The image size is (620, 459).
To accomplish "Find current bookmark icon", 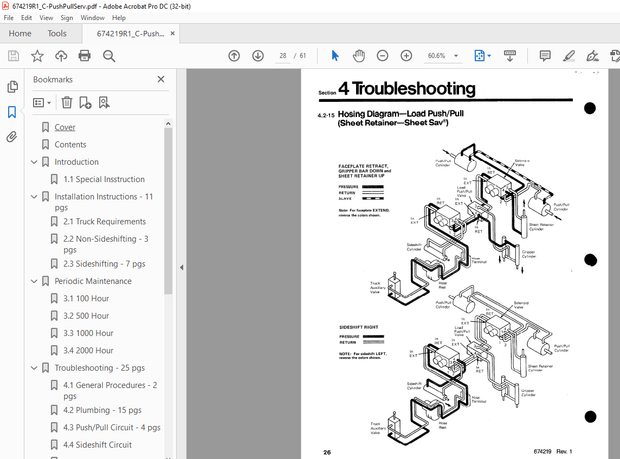I will click(104, 103).
